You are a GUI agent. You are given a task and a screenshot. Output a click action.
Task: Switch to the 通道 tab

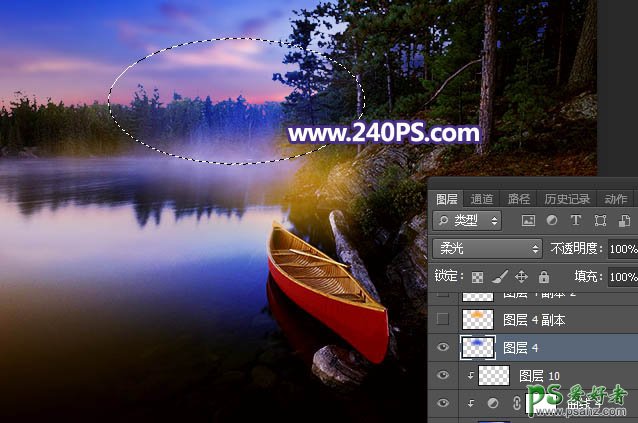[482, 199]
